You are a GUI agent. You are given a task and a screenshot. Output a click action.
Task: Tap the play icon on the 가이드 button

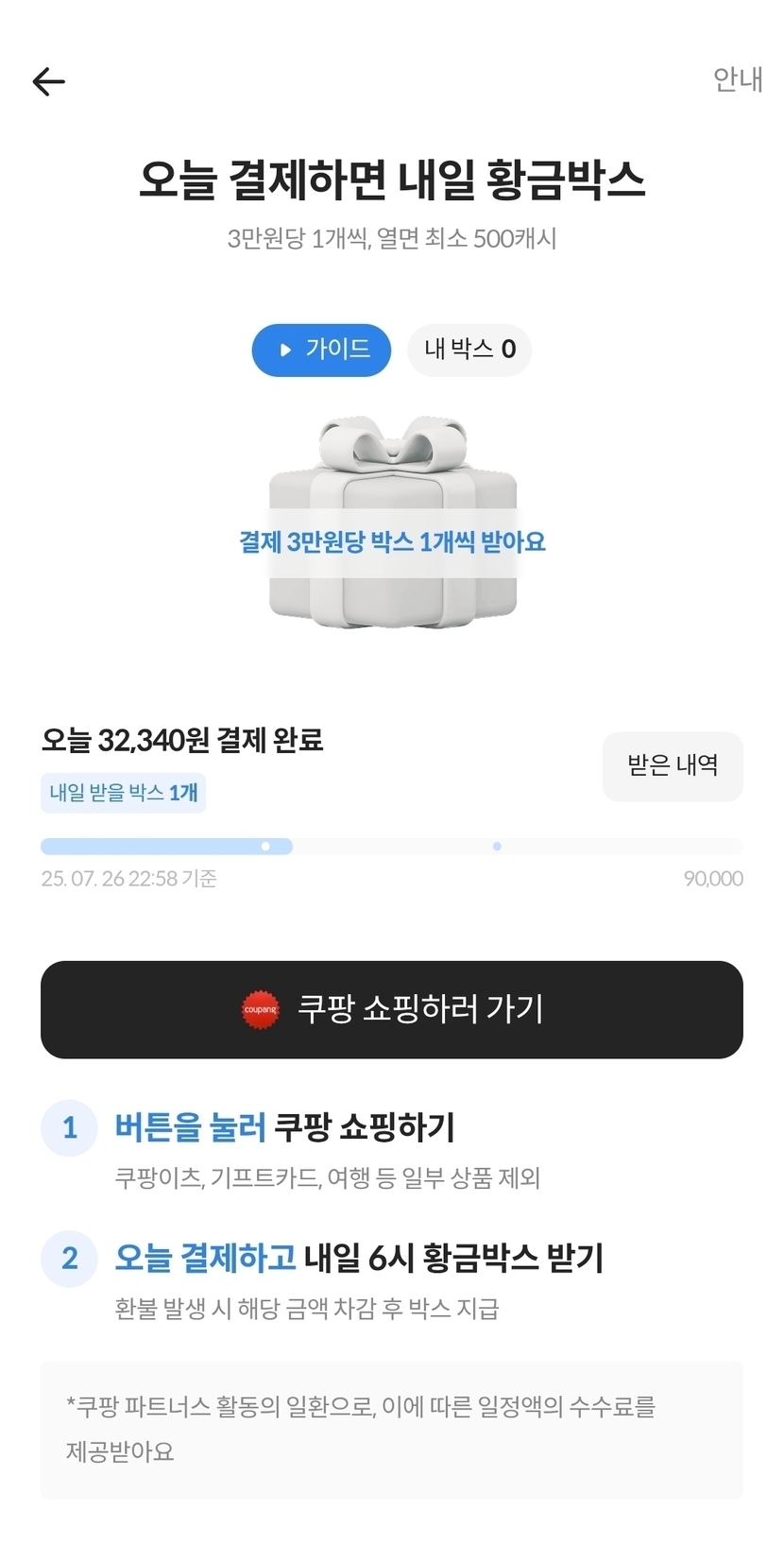(286, 351)
